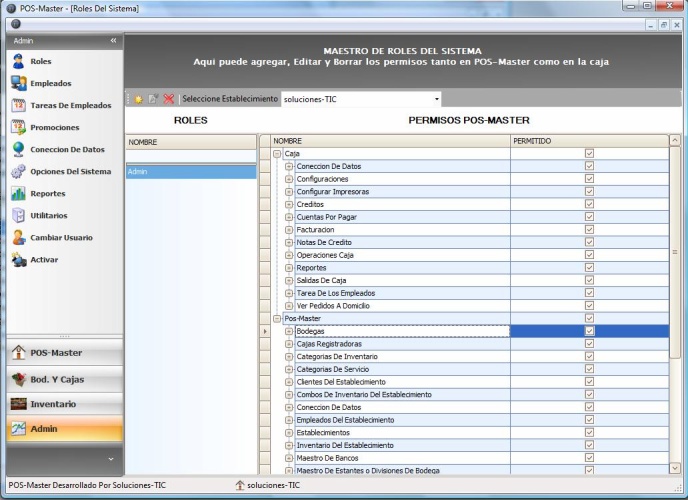
Task: Toggle the Cajas Registradoras permission checkbox
Action: tap(589, 343)
